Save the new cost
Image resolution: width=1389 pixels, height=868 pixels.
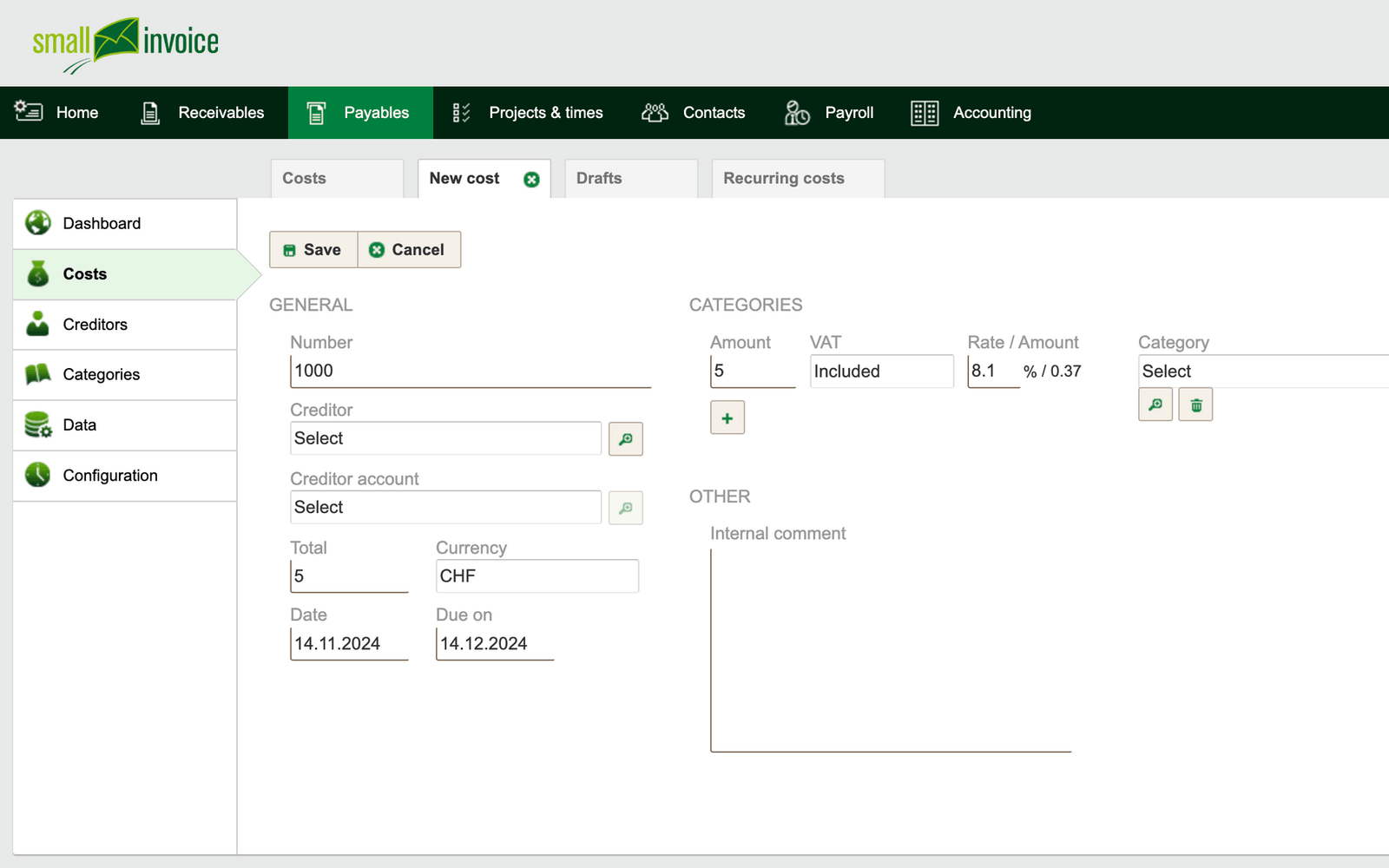[313, 250]
